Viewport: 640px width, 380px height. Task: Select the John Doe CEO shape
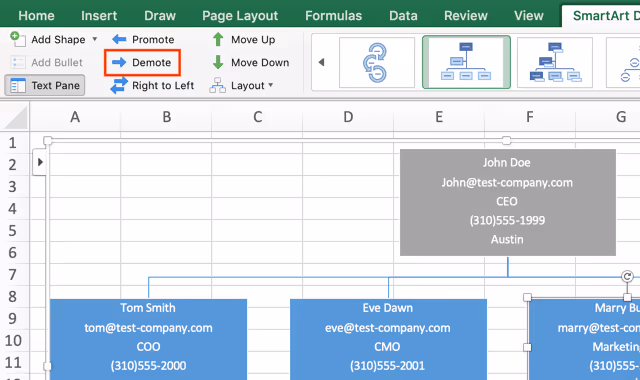[508, 202]
